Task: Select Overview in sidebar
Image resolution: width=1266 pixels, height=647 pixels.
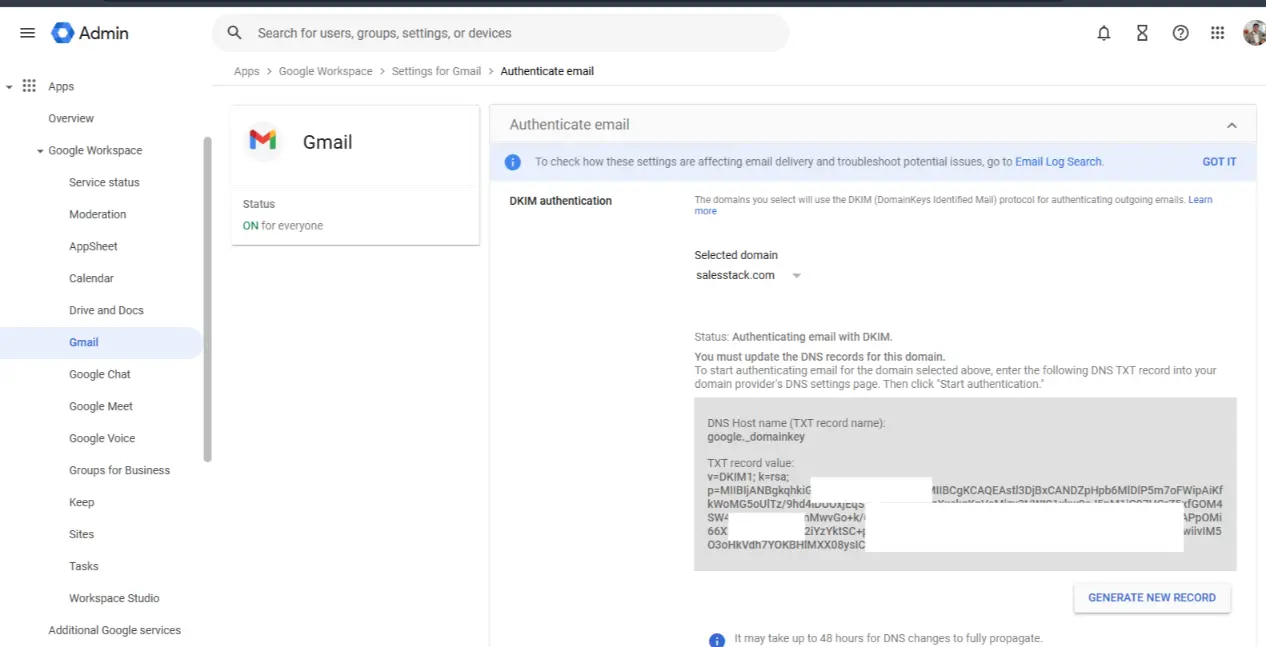Action: point(71,118)
